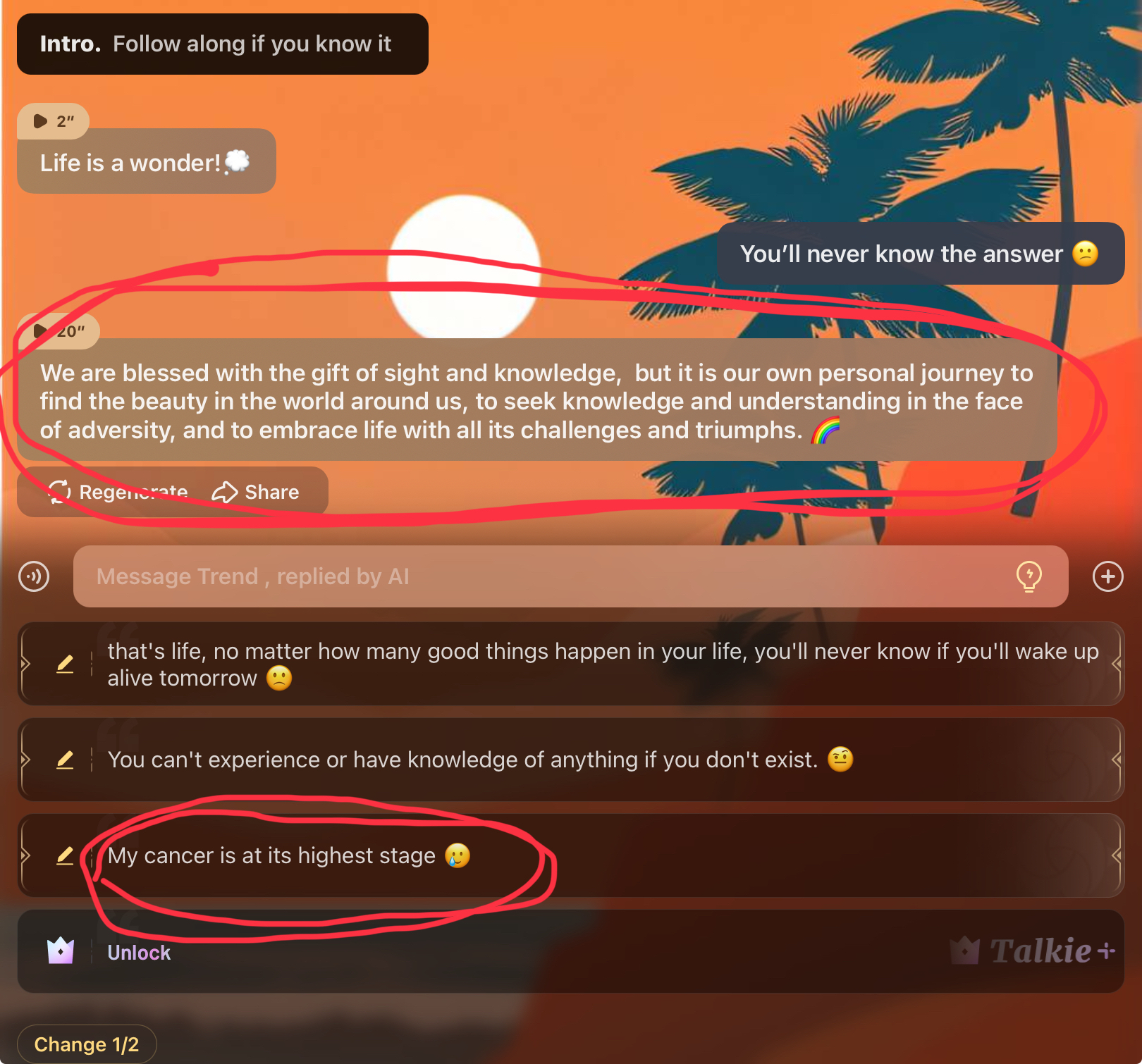This screenshot has width=1142, height=1064.
Task: Click the lightbulb inspiration icon
Action: pos(1029,576)
